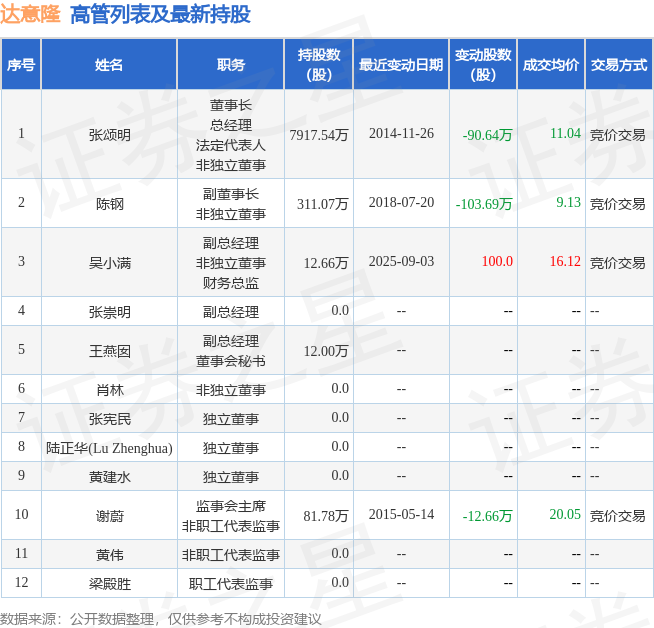
Task: Click the shareholding 12.66万 in row 3
Action: click(326, 263)
